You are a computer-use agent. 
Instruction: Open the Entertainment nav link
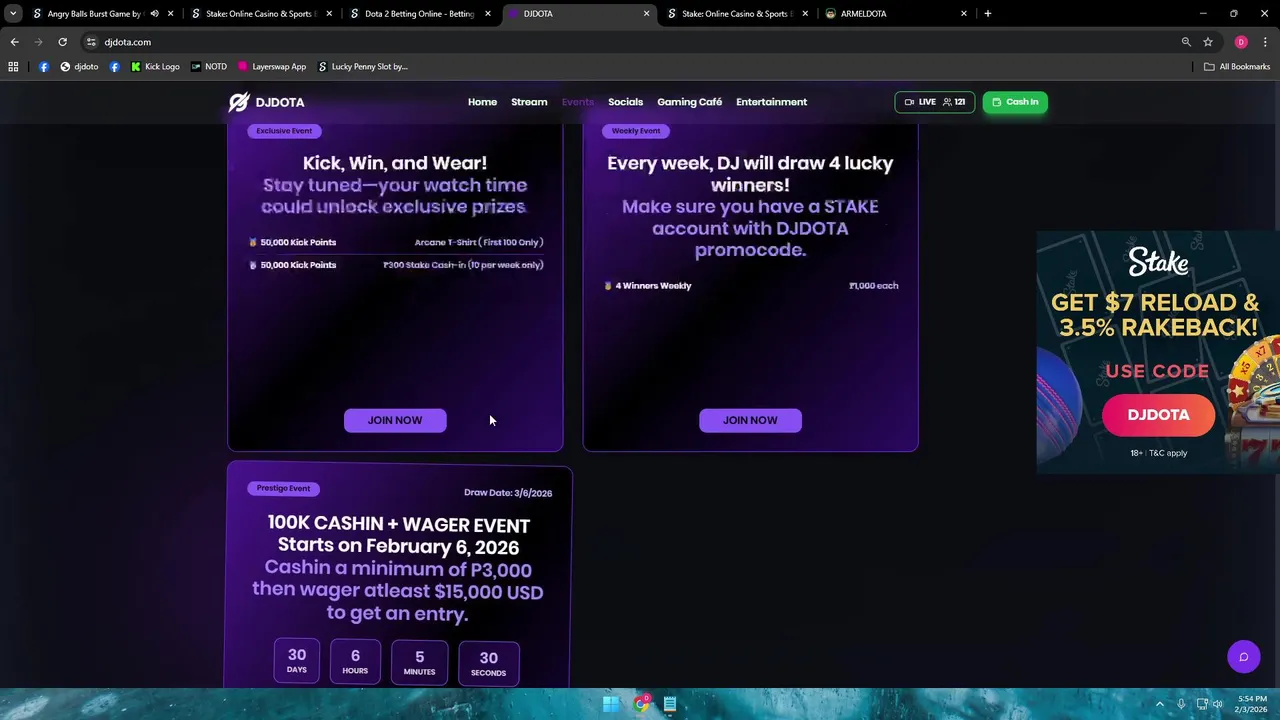[771, 102]
